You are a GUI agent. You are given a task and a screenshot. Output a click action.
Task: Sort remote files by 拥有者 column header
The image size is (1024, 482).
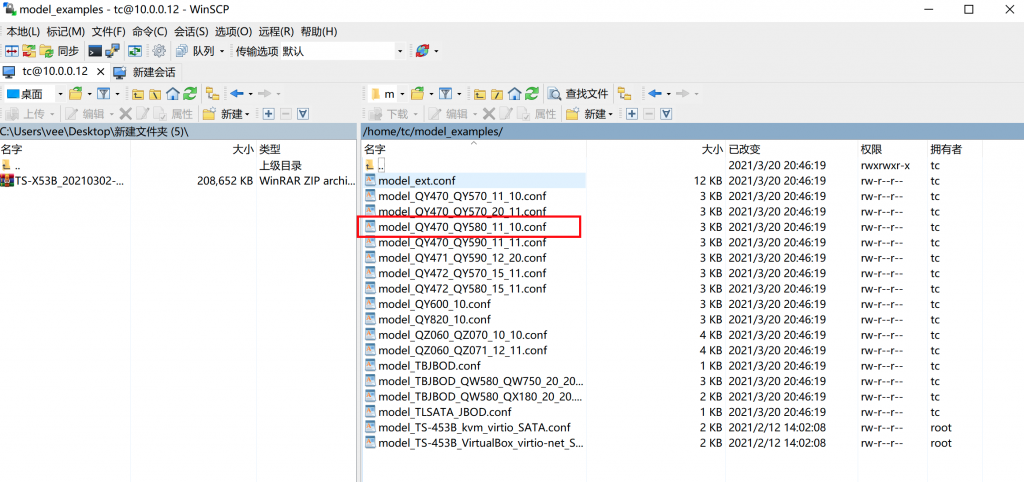(946, 150)
